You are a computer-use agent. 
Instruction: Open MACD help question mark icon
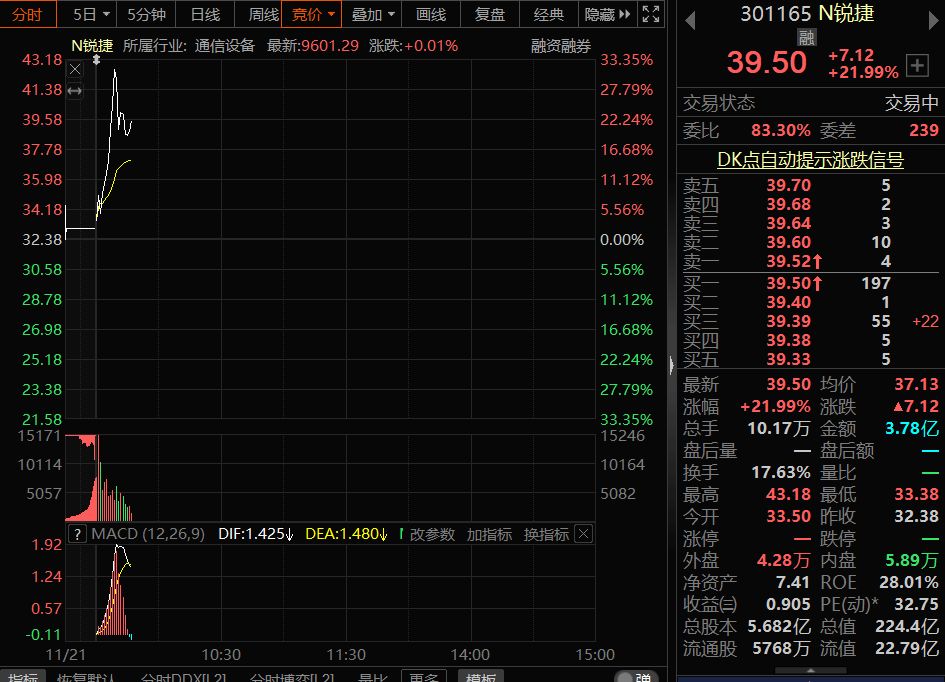click(77, 534)
